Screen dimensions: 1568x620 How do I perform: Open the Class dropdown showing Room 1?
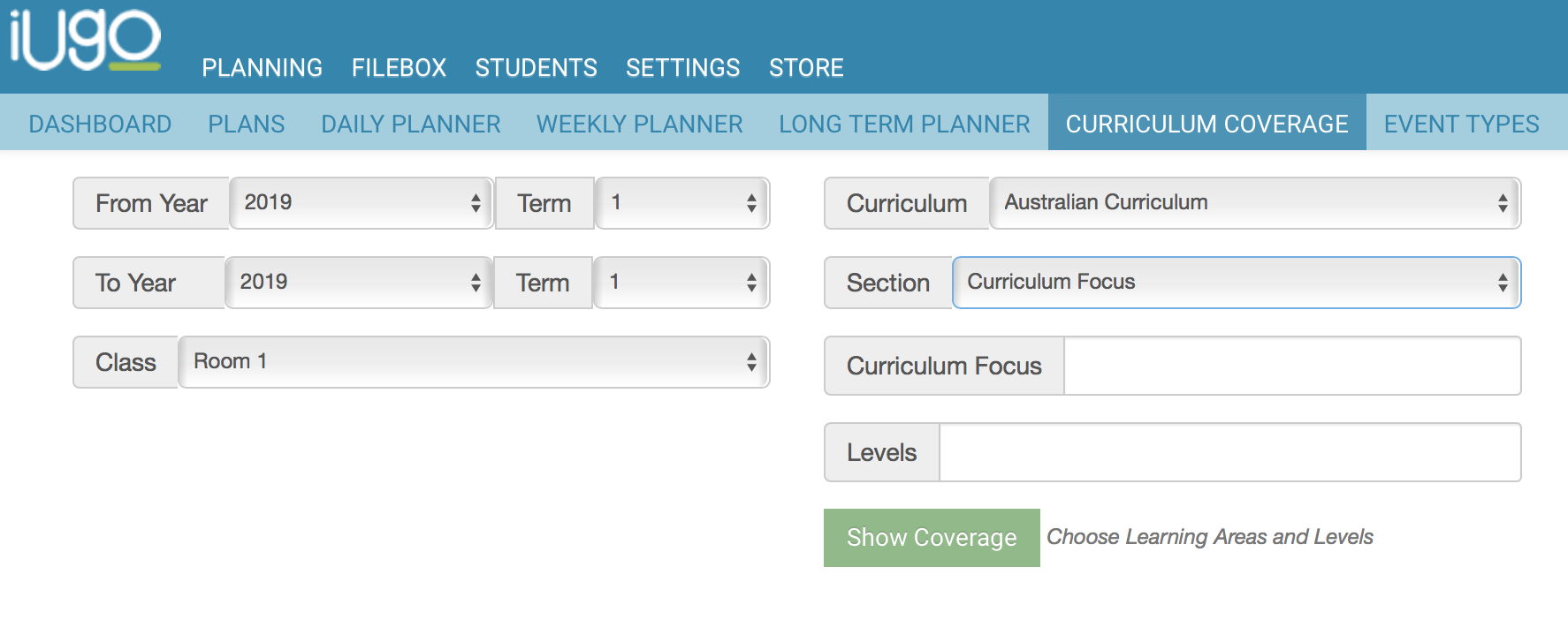tap(474, 362)
